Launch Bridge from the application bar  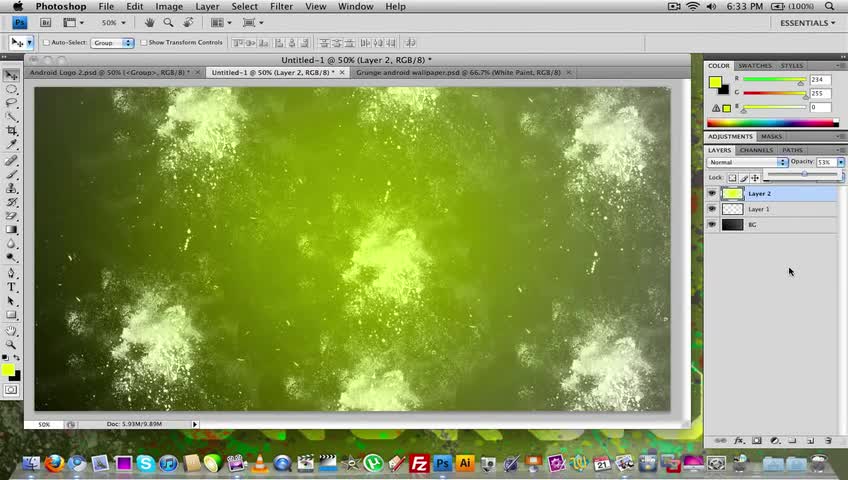[45, 23]
